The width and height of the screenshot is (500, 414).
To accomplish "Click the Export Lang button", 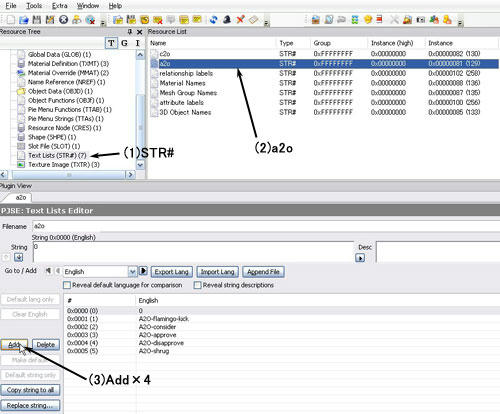I will (172, 272).
